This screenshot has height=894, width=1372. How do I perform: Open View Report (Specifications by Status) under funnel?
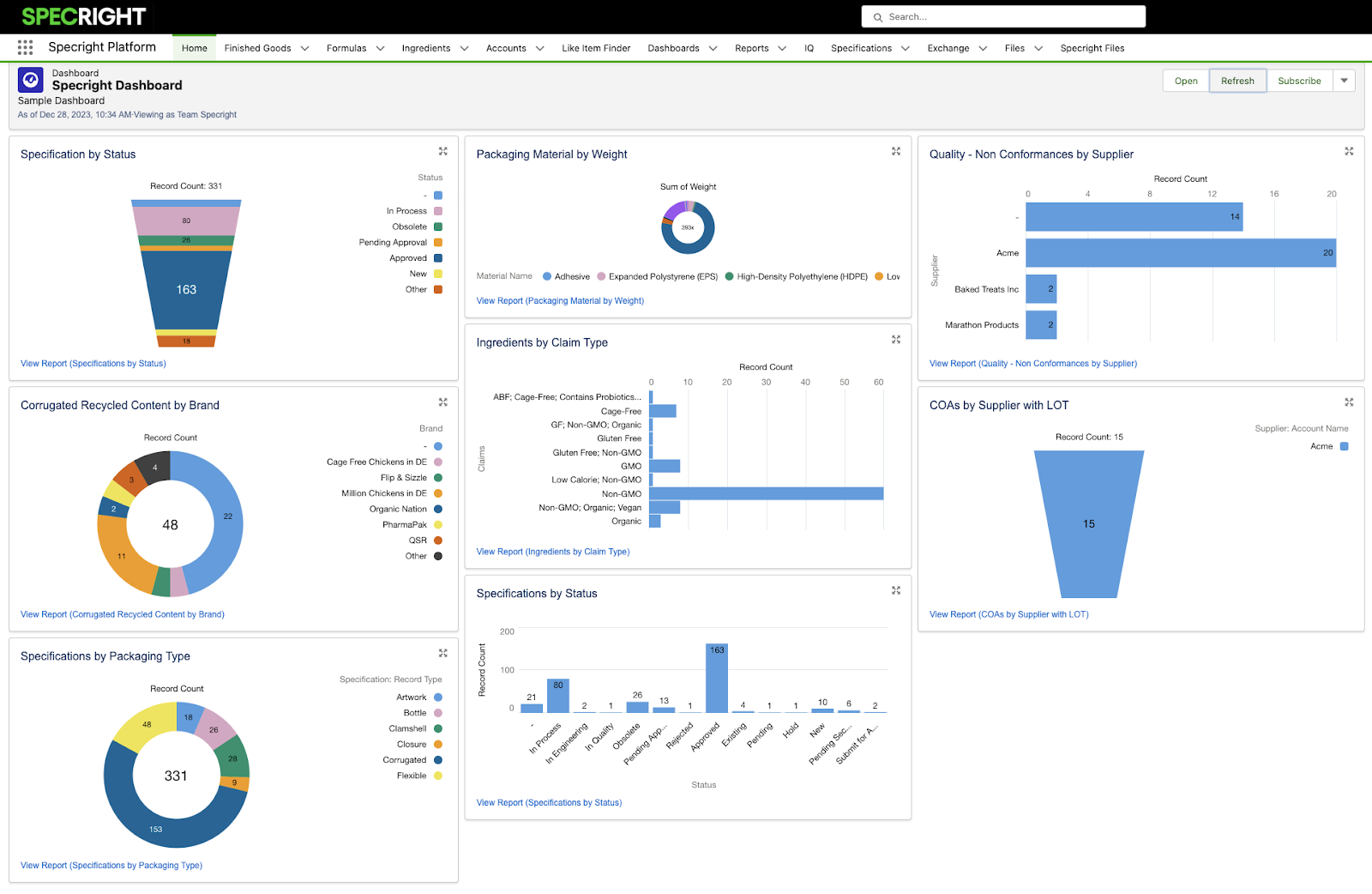coord(93,364)
